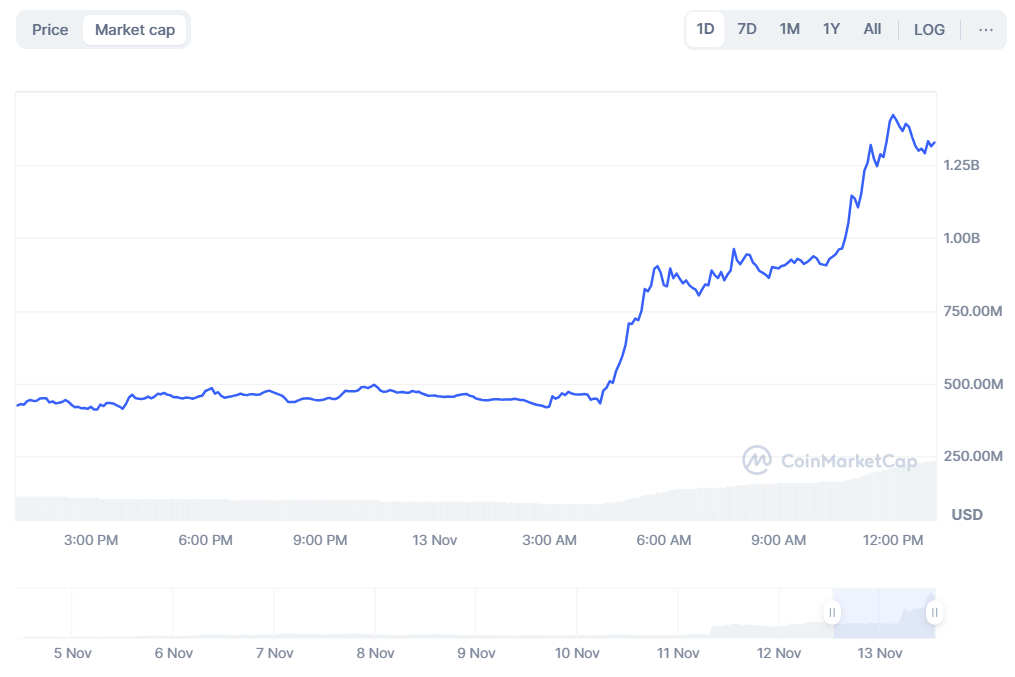Click the CoinMarketCap logo watermark
Screen dimensions: 1015x677
(816, 460)
